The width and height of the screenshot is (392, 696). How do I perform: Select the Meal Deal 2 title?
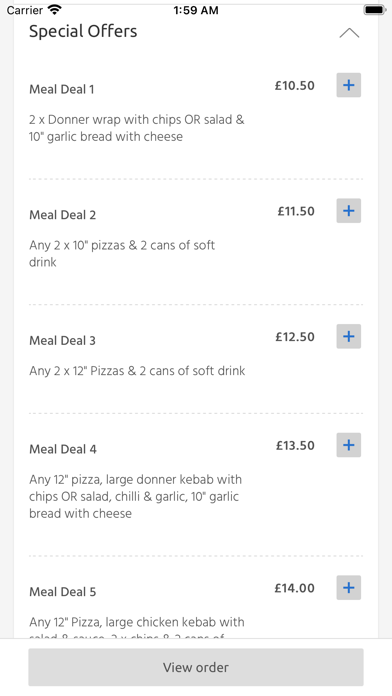pos(63,215)
